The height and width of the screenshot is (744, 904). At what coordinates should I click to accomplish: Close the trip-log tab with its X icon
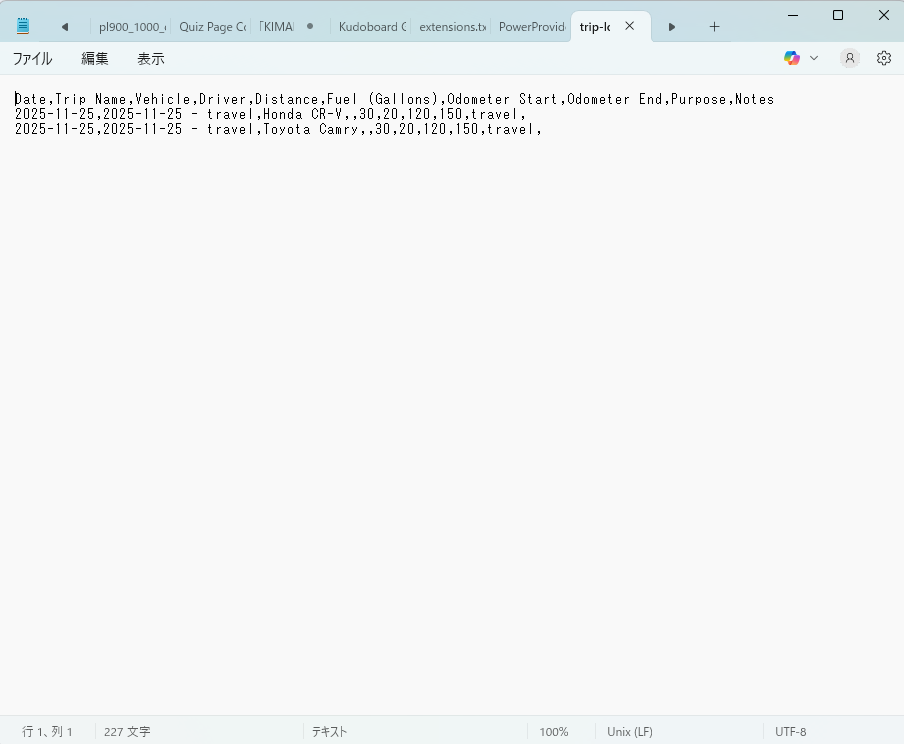[629, 26]
